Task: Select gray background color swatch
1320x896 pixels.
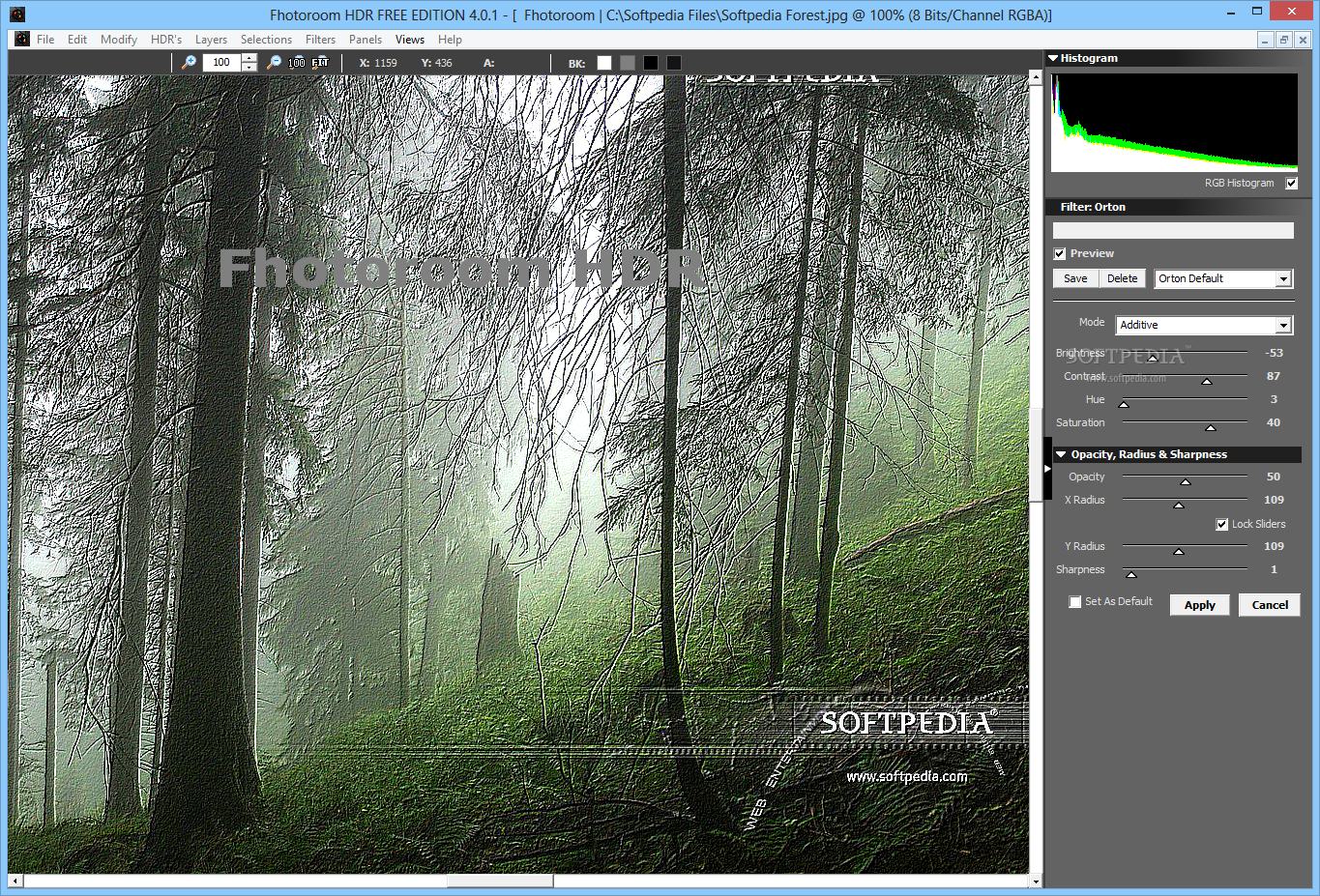Action: pyautogui.click(x=628, y=63)
